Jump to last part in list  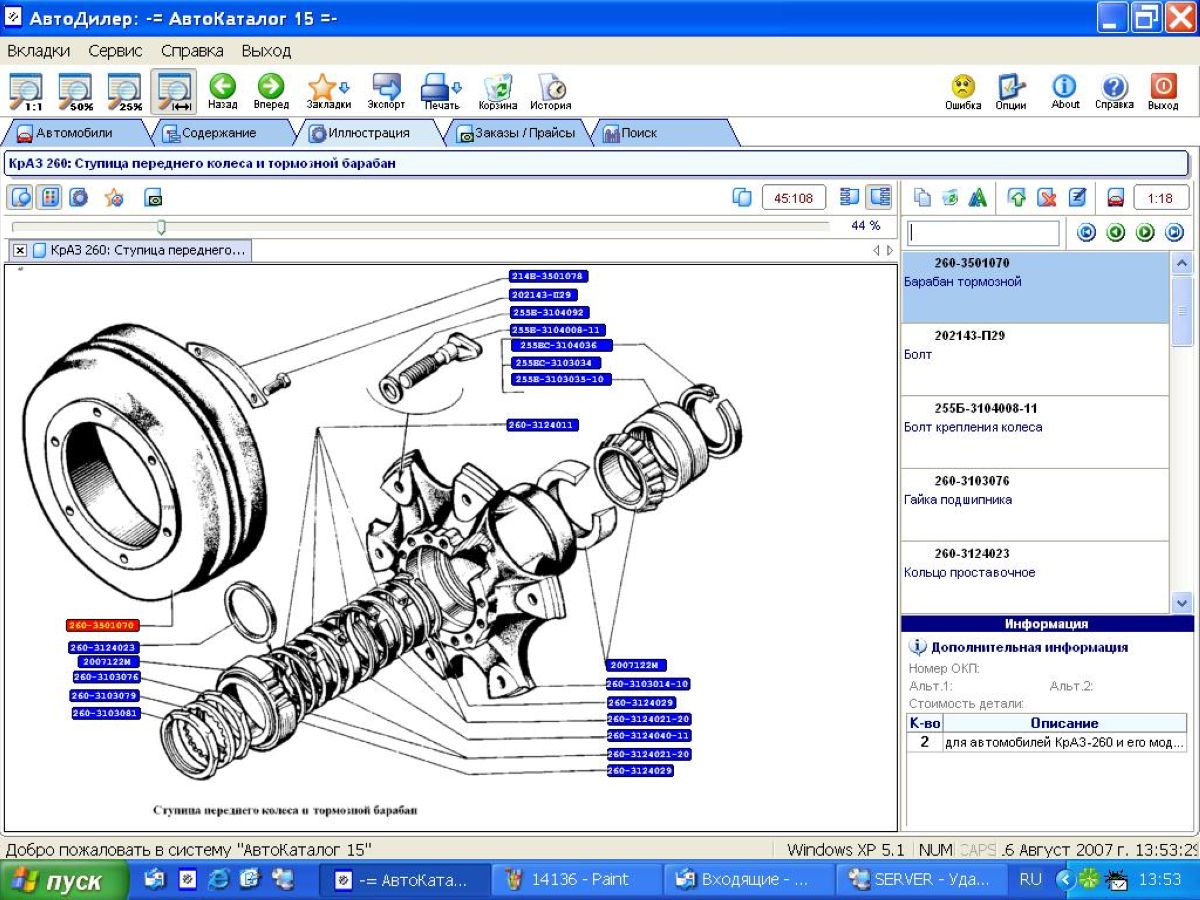pos(1174,233)
